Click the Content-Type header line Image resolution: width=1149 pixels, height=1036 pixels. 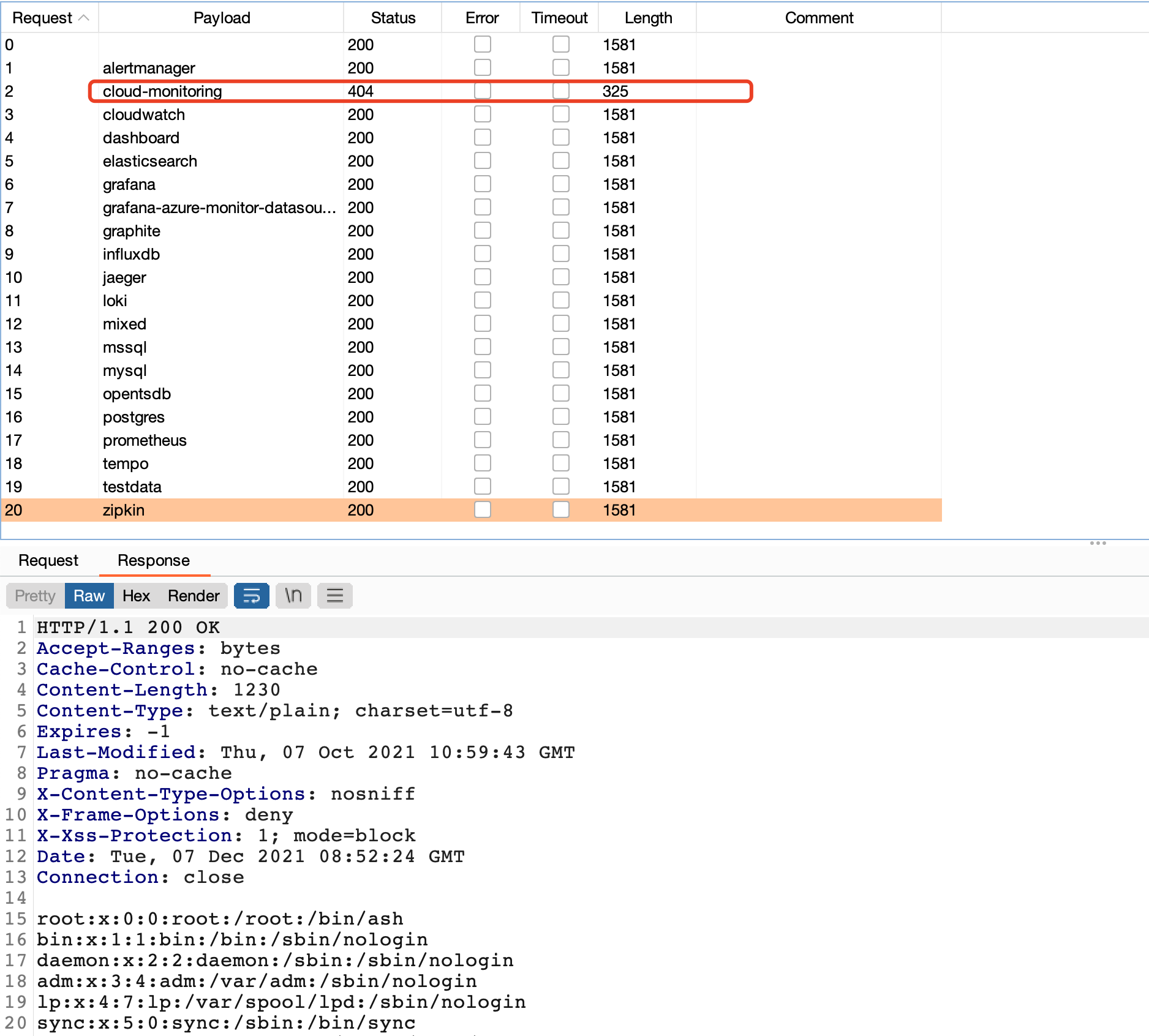[x=275, y=711]
